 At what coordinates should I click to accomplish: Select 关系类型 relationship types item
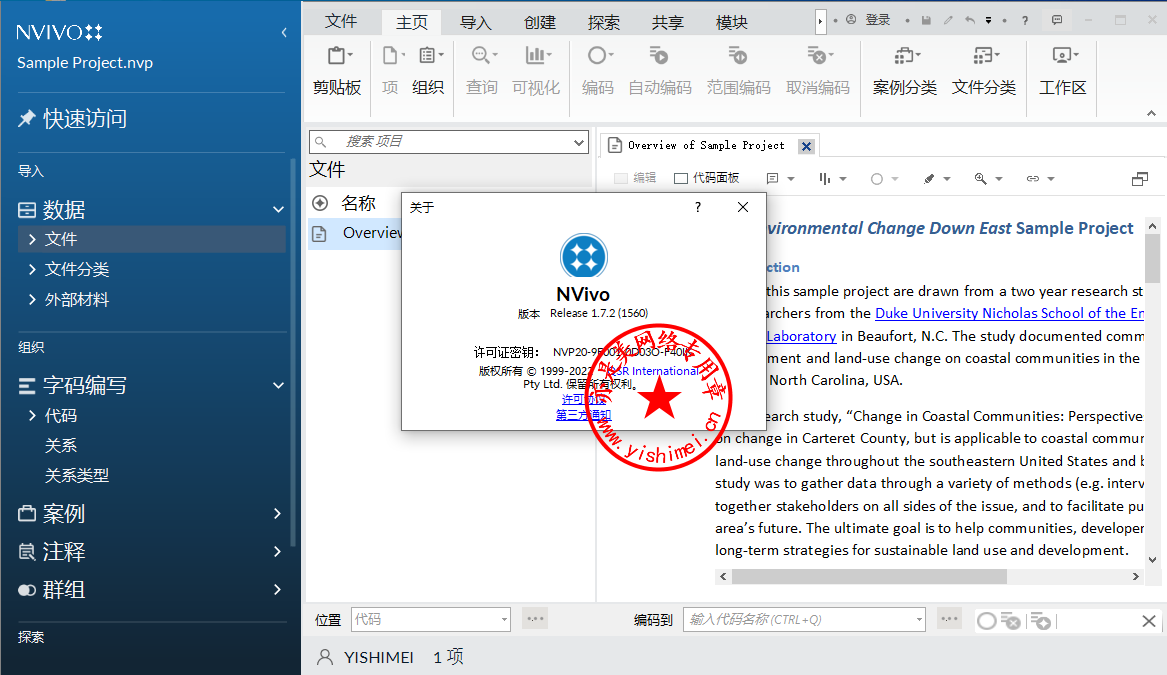click(x=77, y=476)
